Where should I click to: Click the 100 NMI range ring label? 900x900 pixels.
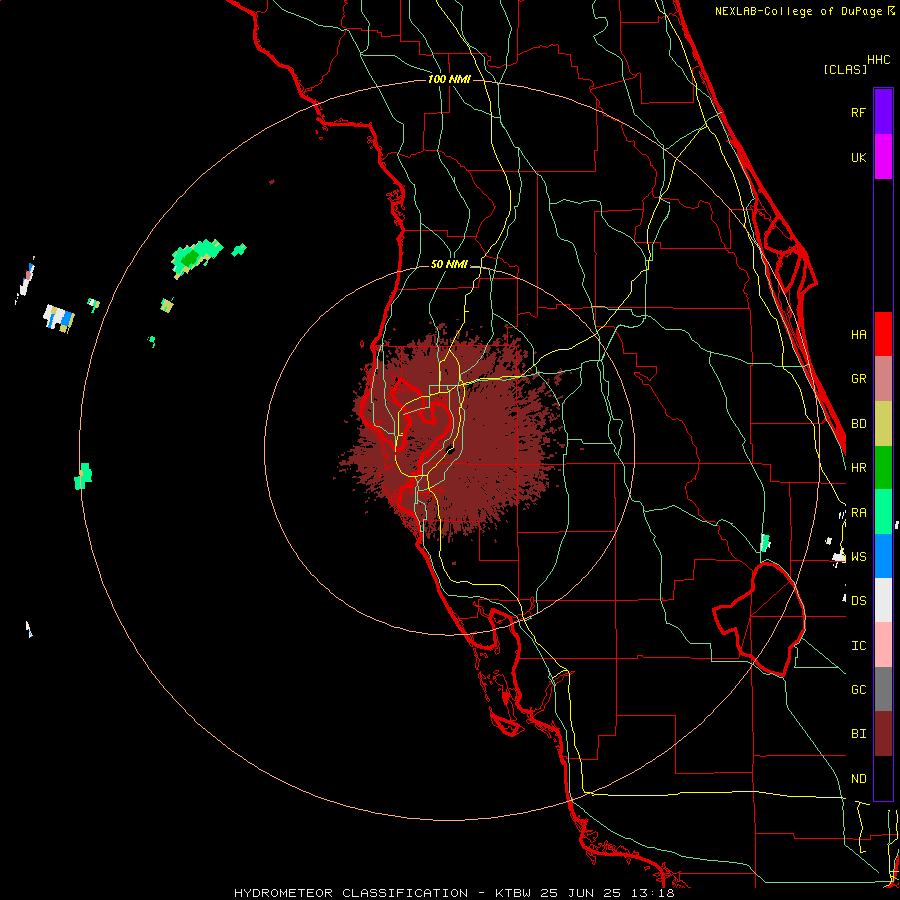[x=449, y=79]
